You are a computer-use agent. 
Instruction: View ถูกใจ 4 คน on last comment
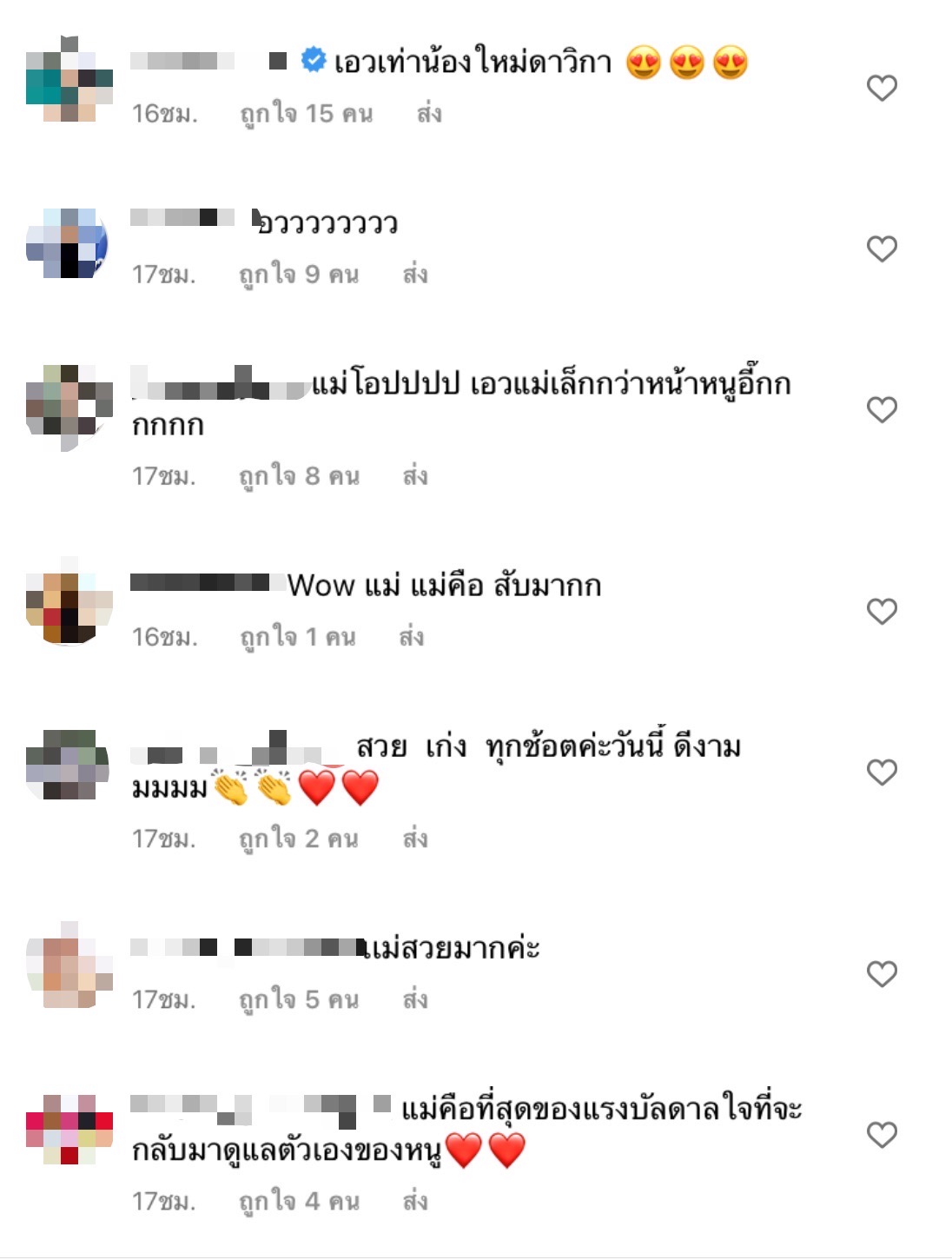pyautogui.click(x=299, y=1202)
